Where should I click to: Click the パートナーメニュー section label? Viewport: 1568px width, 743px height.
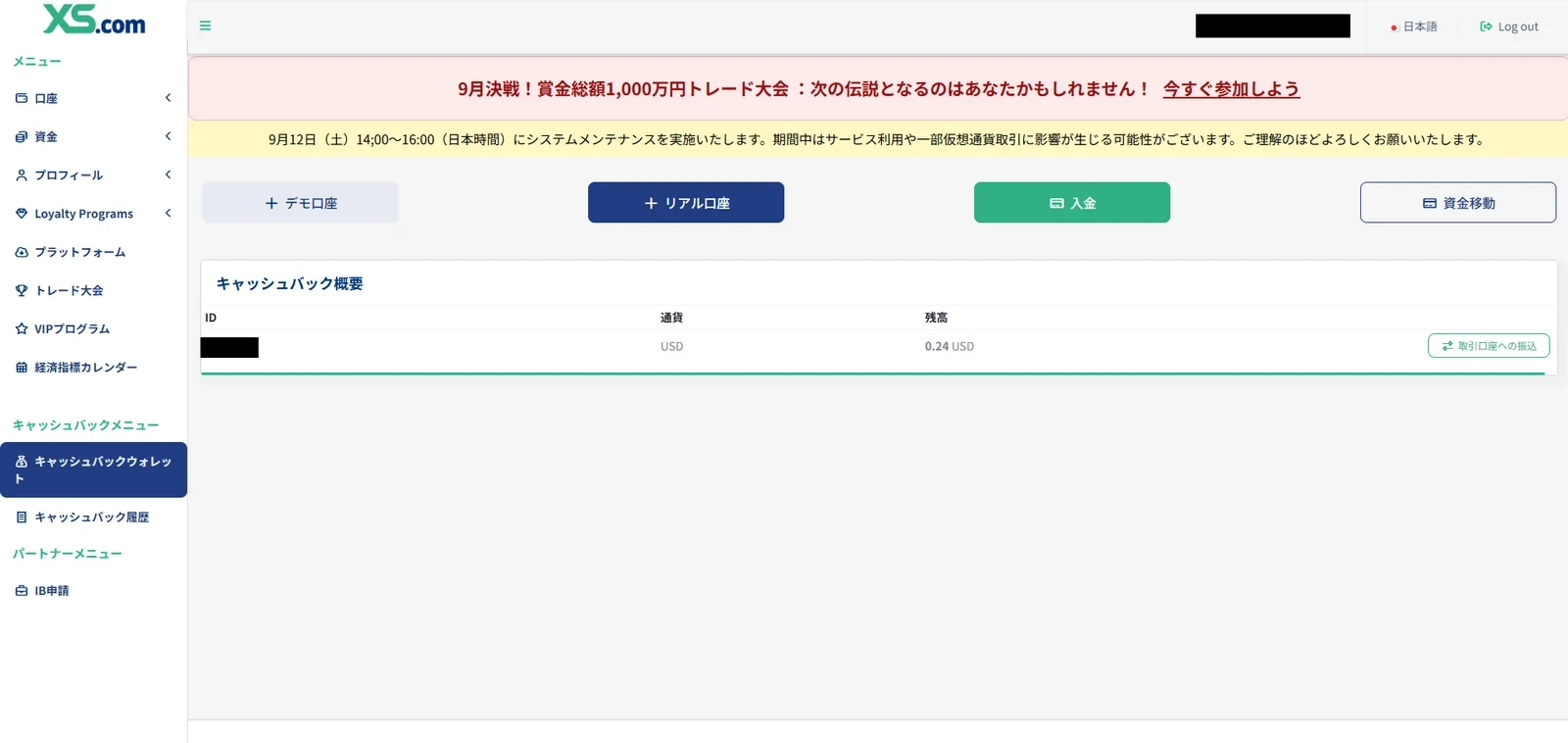(67, 554)
